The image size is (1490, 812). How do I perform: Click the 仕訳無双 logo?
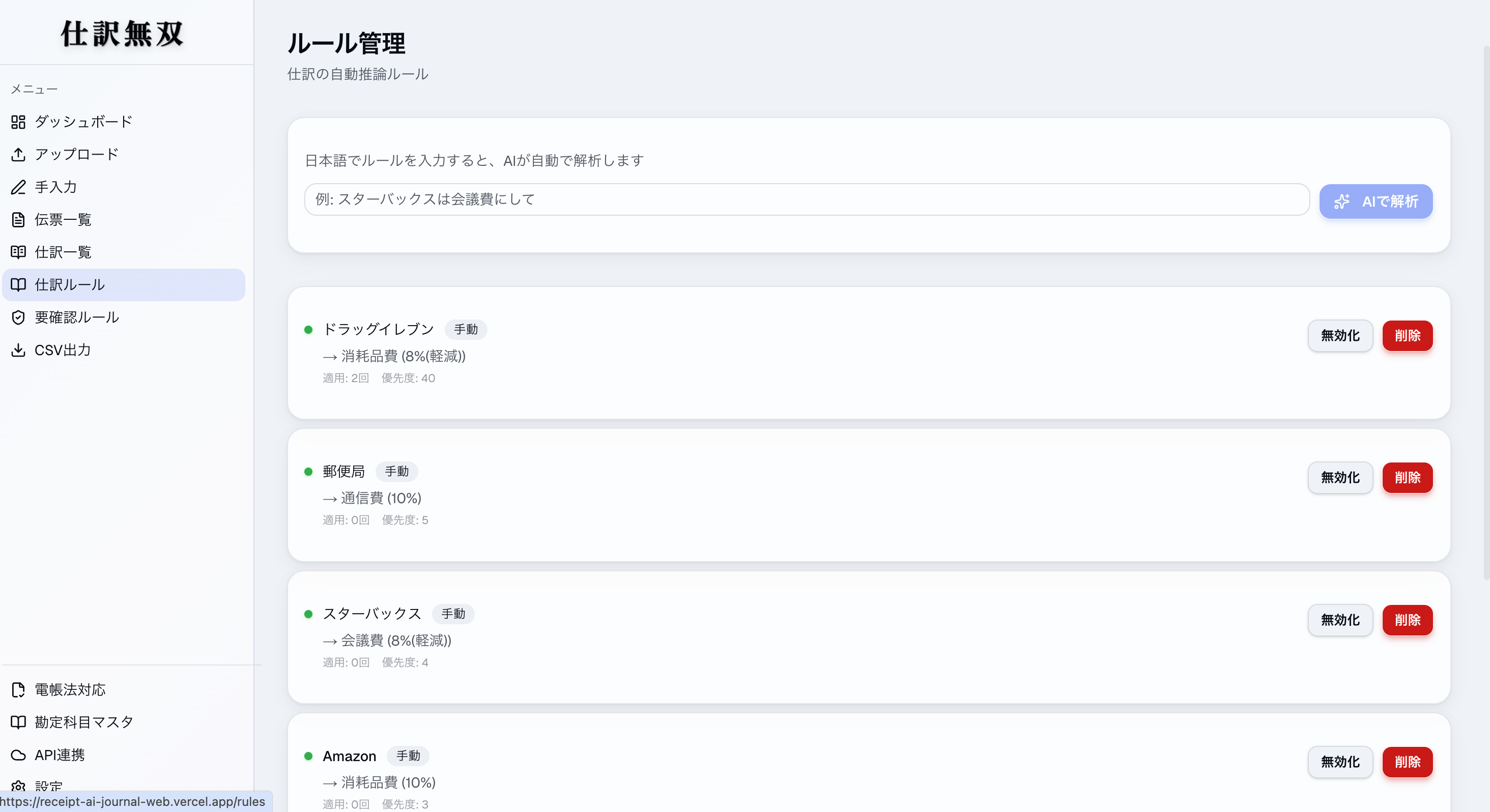click(x=122, y=34)
